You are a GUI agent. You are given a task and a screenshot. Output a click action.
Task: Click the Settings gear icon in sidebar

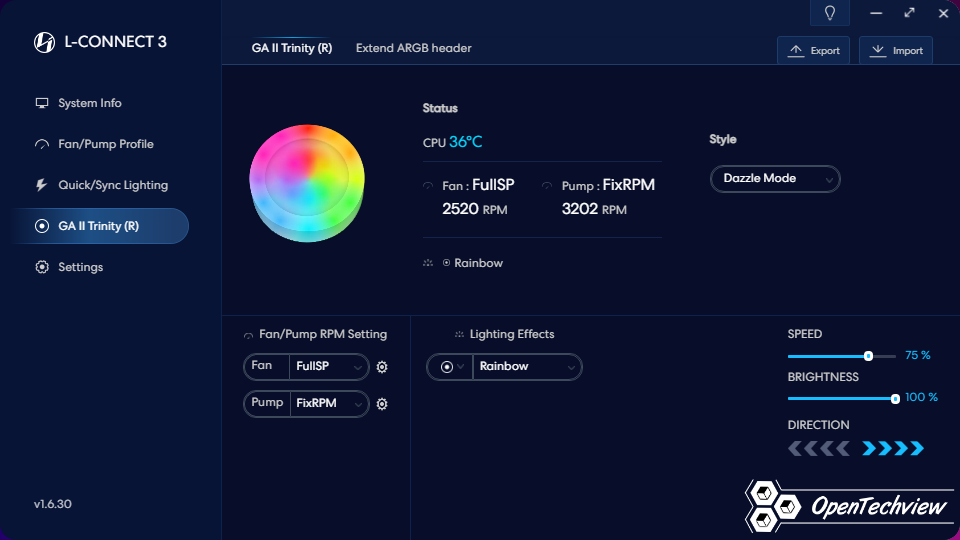pos(42,267)
